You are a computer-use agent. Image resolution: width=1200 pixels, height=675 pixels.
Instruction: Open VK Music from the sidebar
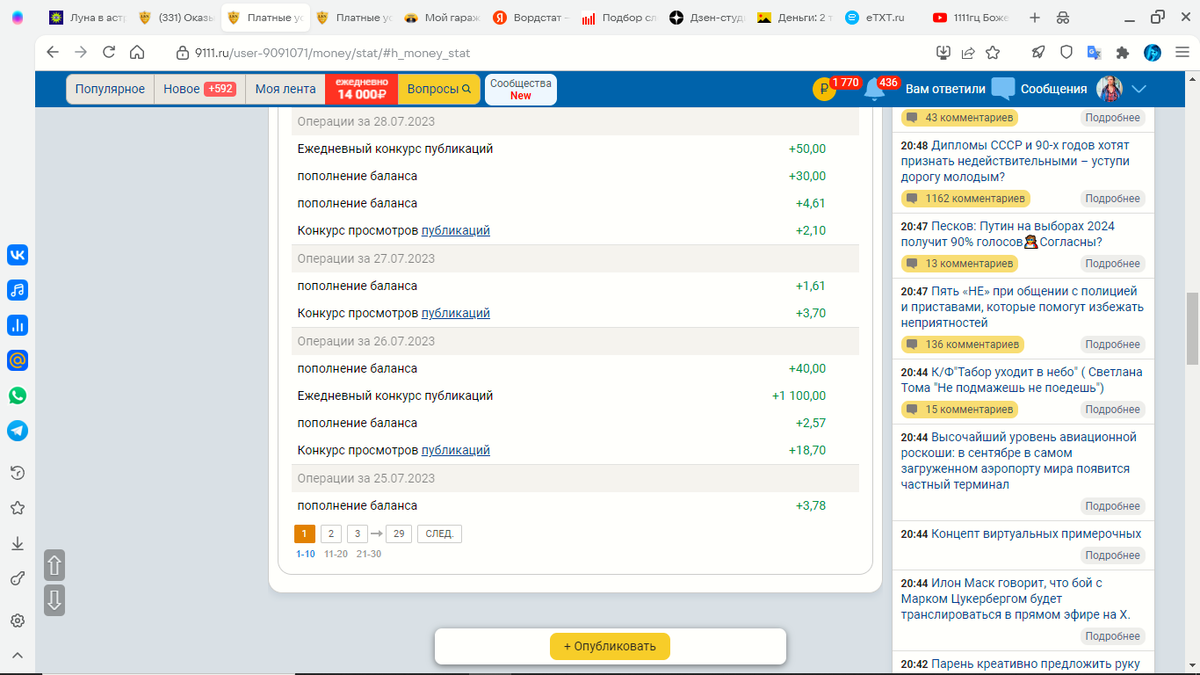coord(17,290)
